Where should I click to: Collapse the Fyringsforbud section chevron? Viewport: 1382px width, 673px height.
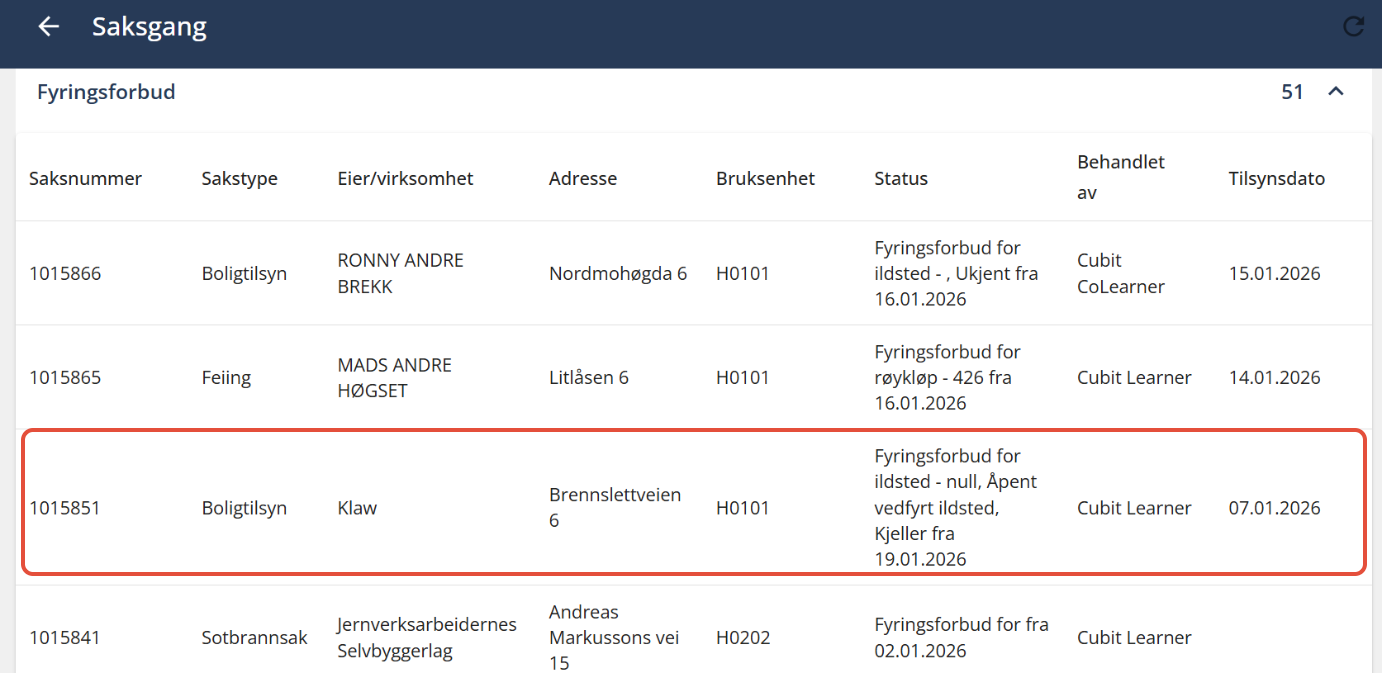pyautogui.click(x=1335, y=92)
